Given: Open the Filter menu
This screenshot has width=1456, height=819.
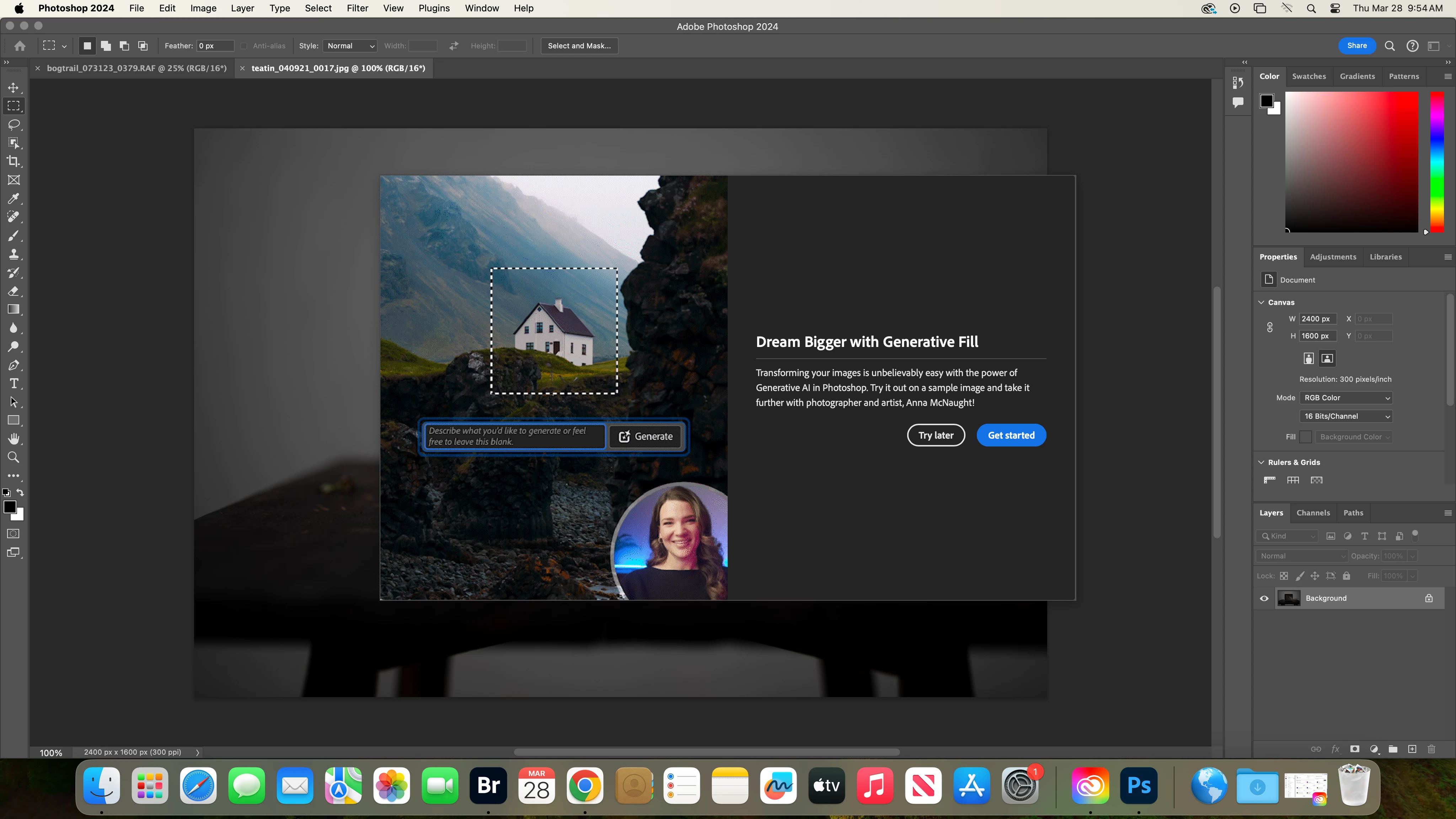Looking at the screenshot, I should point(357,9).
